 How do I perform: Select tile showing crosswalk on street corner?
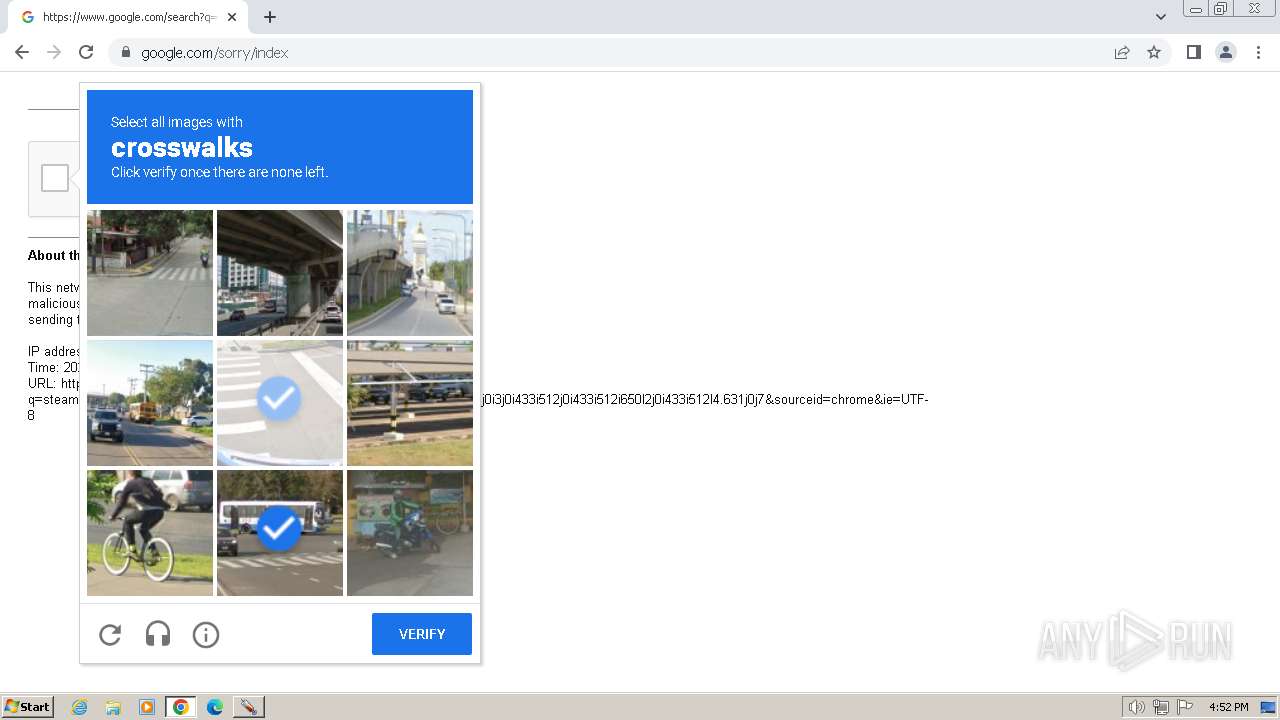(150, 273)
